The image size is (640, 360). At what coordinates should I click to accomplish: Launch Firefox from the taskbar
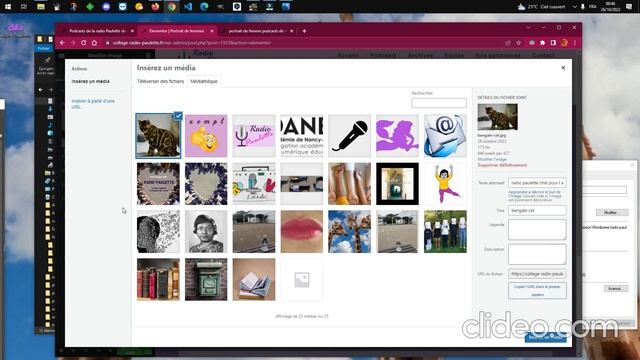click(155, 7)
